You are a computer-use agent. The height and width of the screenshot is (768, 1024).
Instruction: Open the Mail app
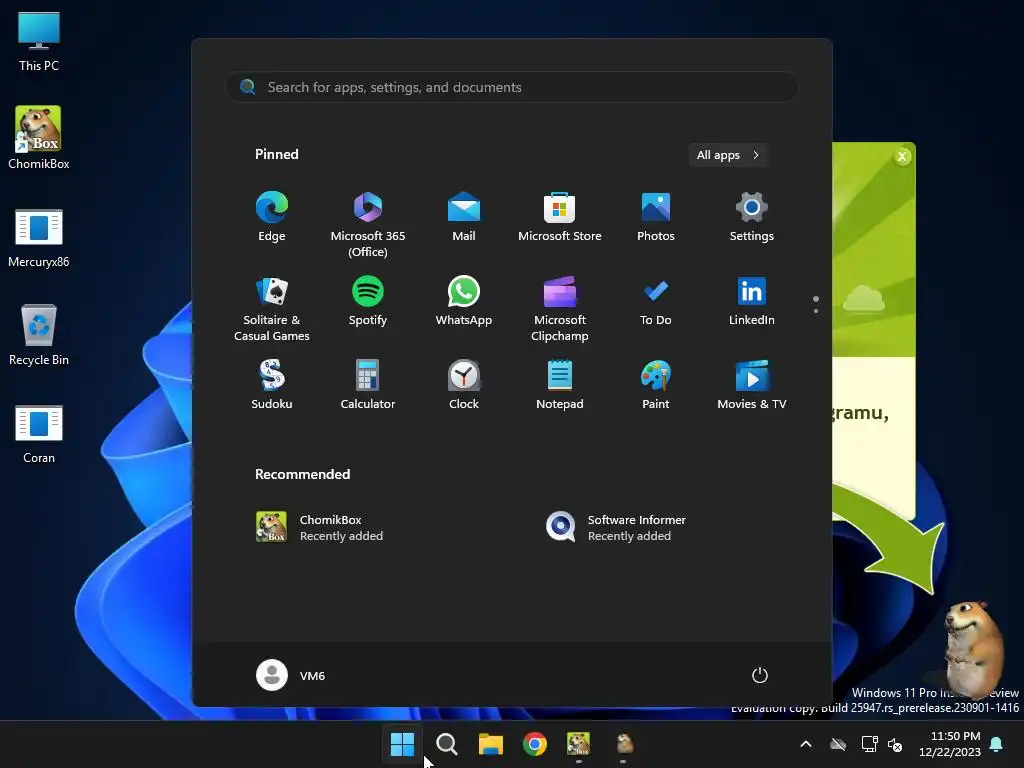[464, 217]
